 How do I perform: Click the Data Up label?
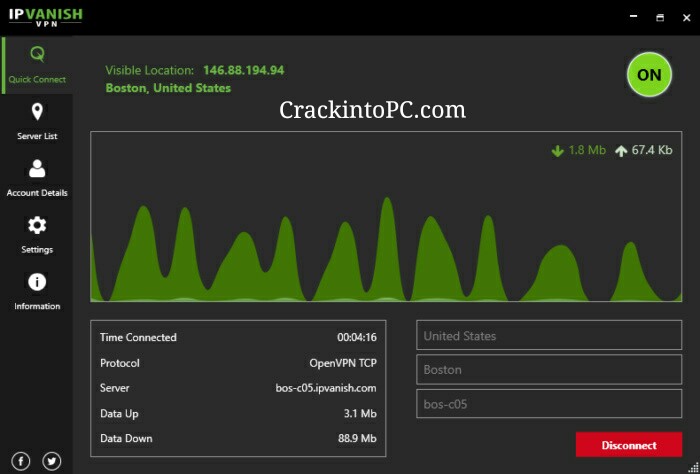click(x=119, y=414)
